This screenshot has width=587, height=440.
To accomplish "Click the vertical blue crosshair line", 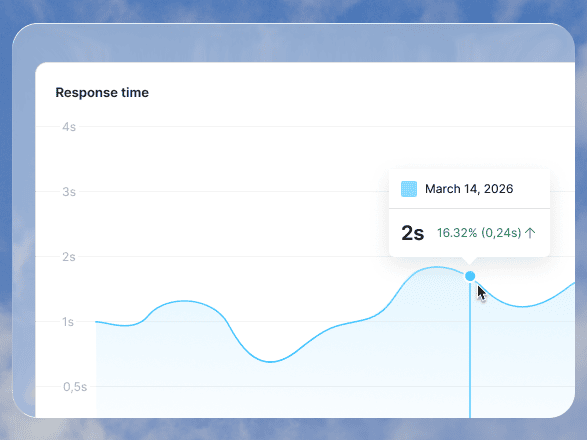I will click(470, 349).
